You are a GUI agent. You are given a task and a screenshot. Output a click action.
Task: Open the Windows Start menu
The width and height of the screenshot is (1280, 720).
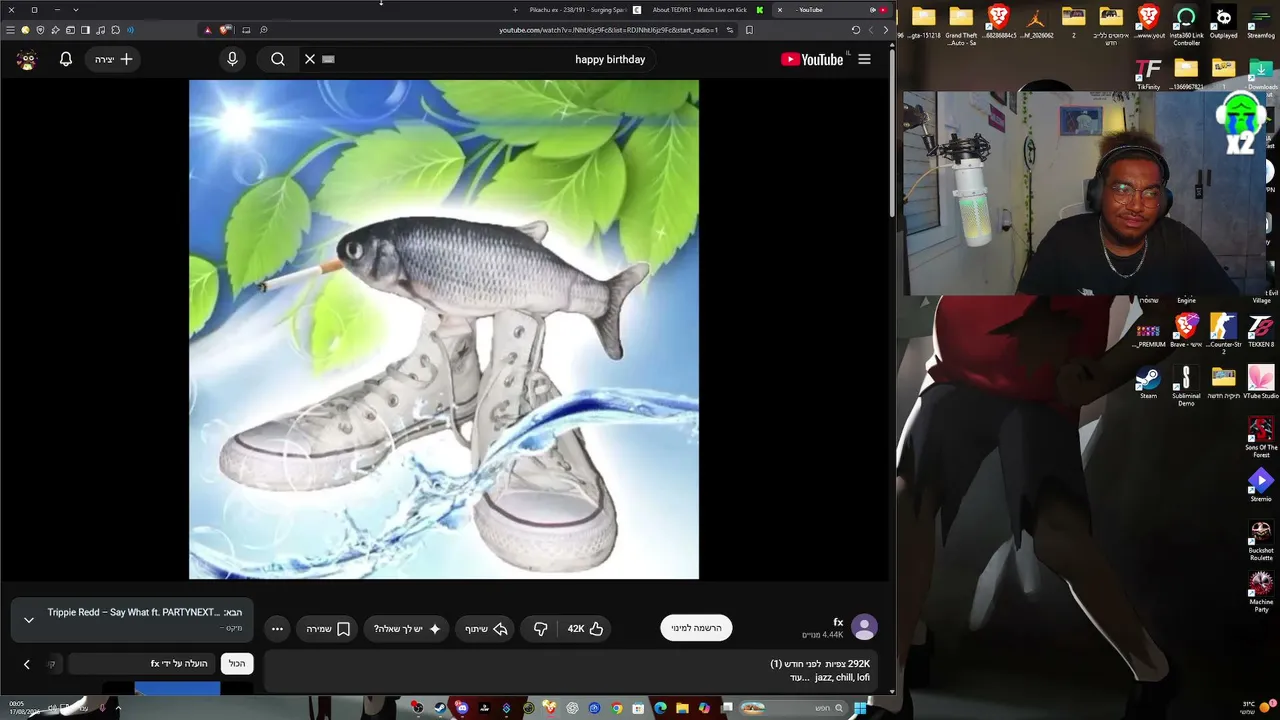click(x=860, y=708)
